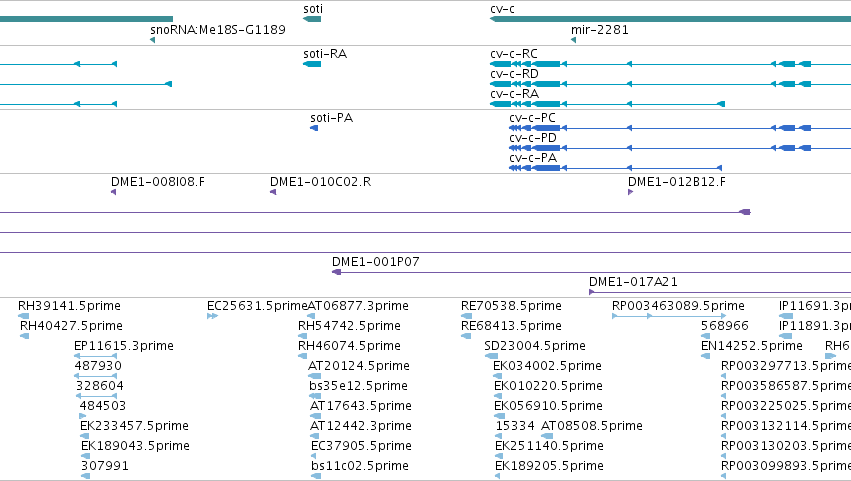Click the DME1-017A21 clone label
851x481 pixels.
633,282
